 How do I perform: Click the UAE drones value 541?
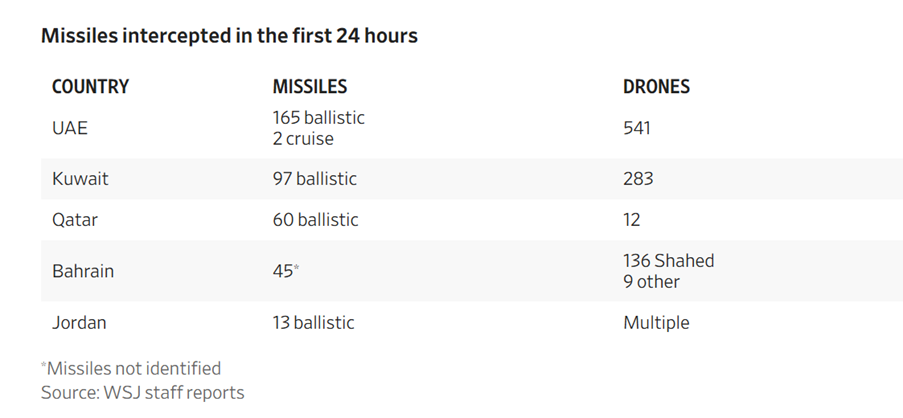[x=638, y=129]
